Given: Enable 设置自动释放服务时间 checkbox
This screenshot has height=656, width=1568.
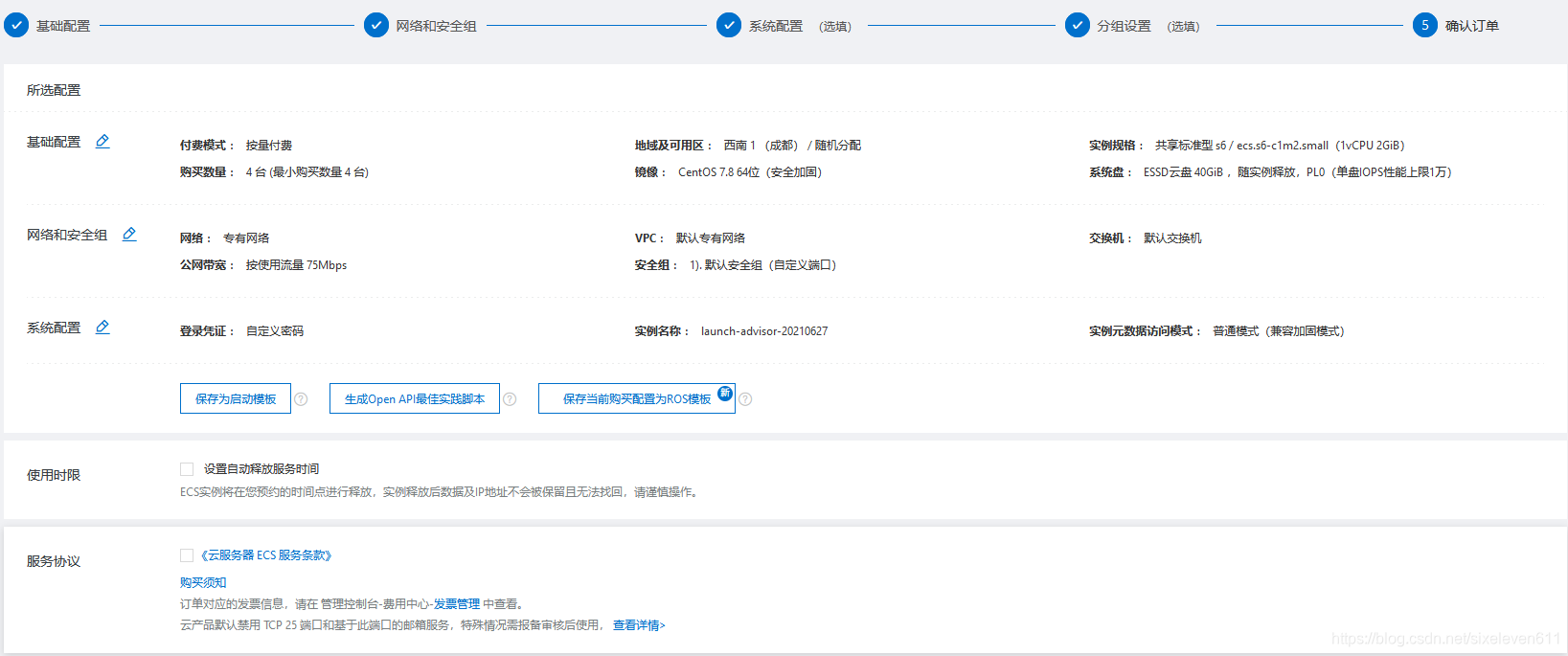Looking at the screenshot, I should 187,469.
